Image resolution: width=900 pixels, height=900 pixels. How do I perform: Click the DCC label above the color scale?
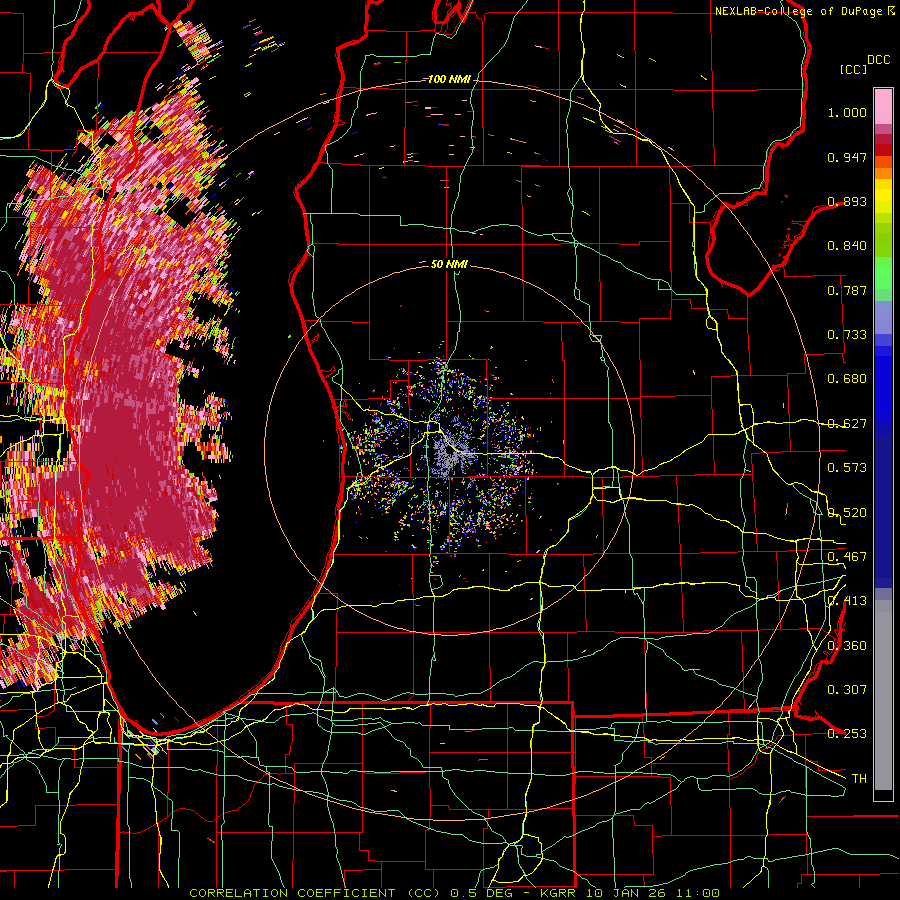click(878, 60)
